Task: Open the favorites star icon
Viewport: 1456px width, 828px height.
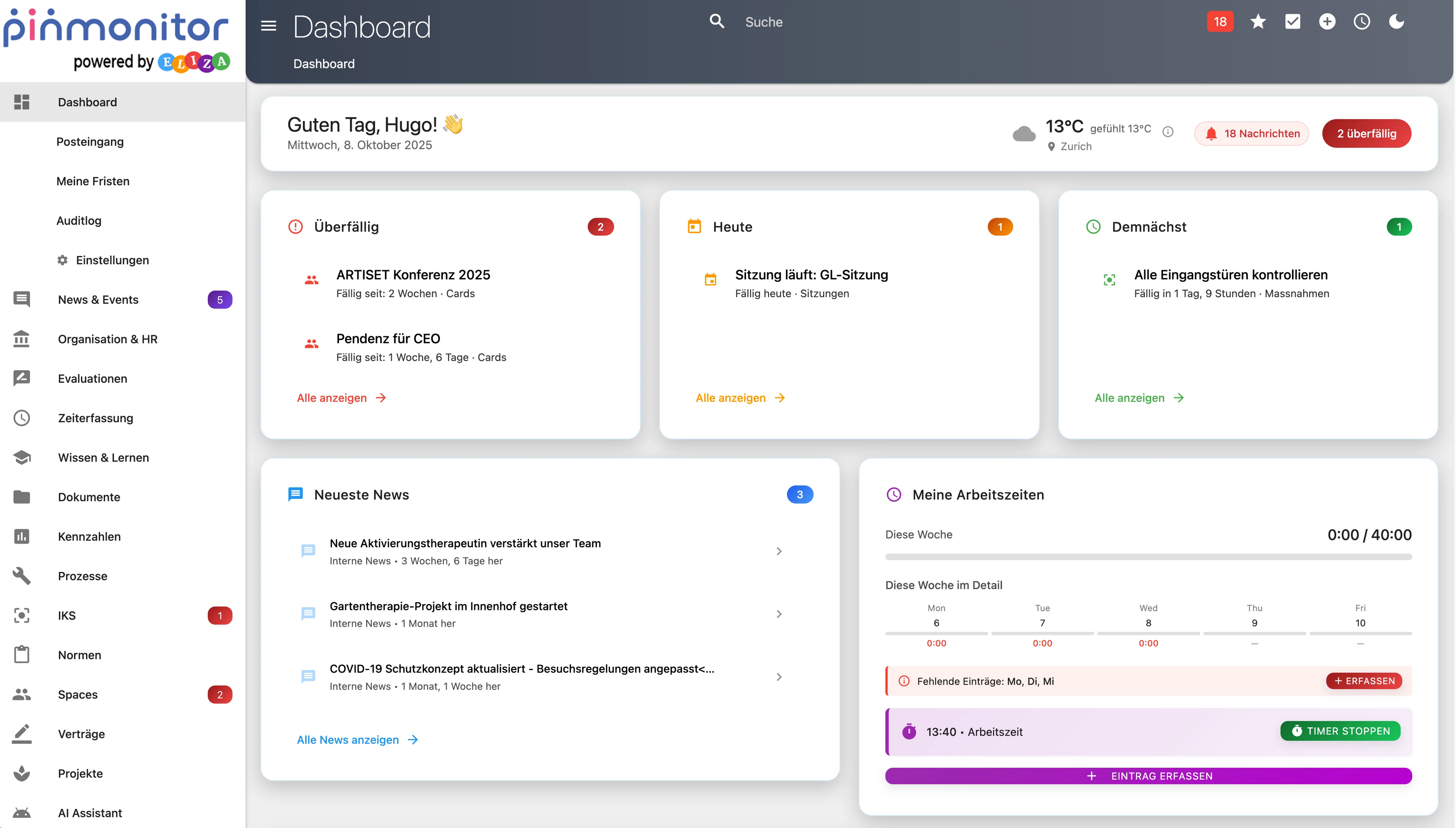Action: [1258, 22]
